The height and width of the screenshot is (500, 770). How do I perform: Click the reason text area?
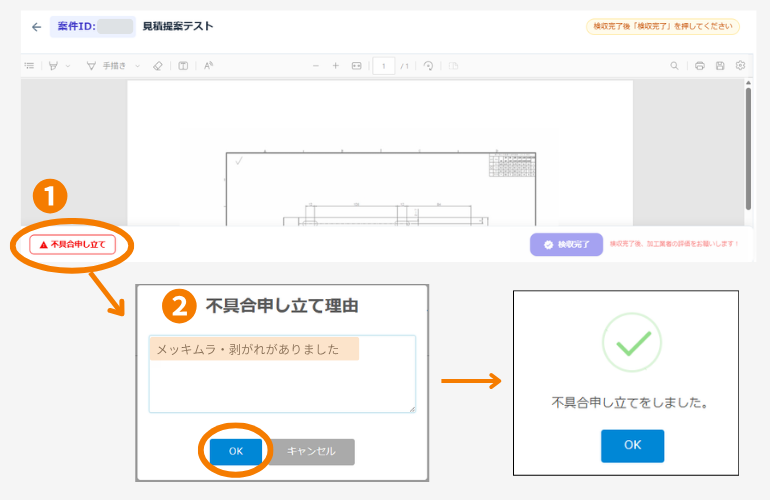click(x=282, y=374)
